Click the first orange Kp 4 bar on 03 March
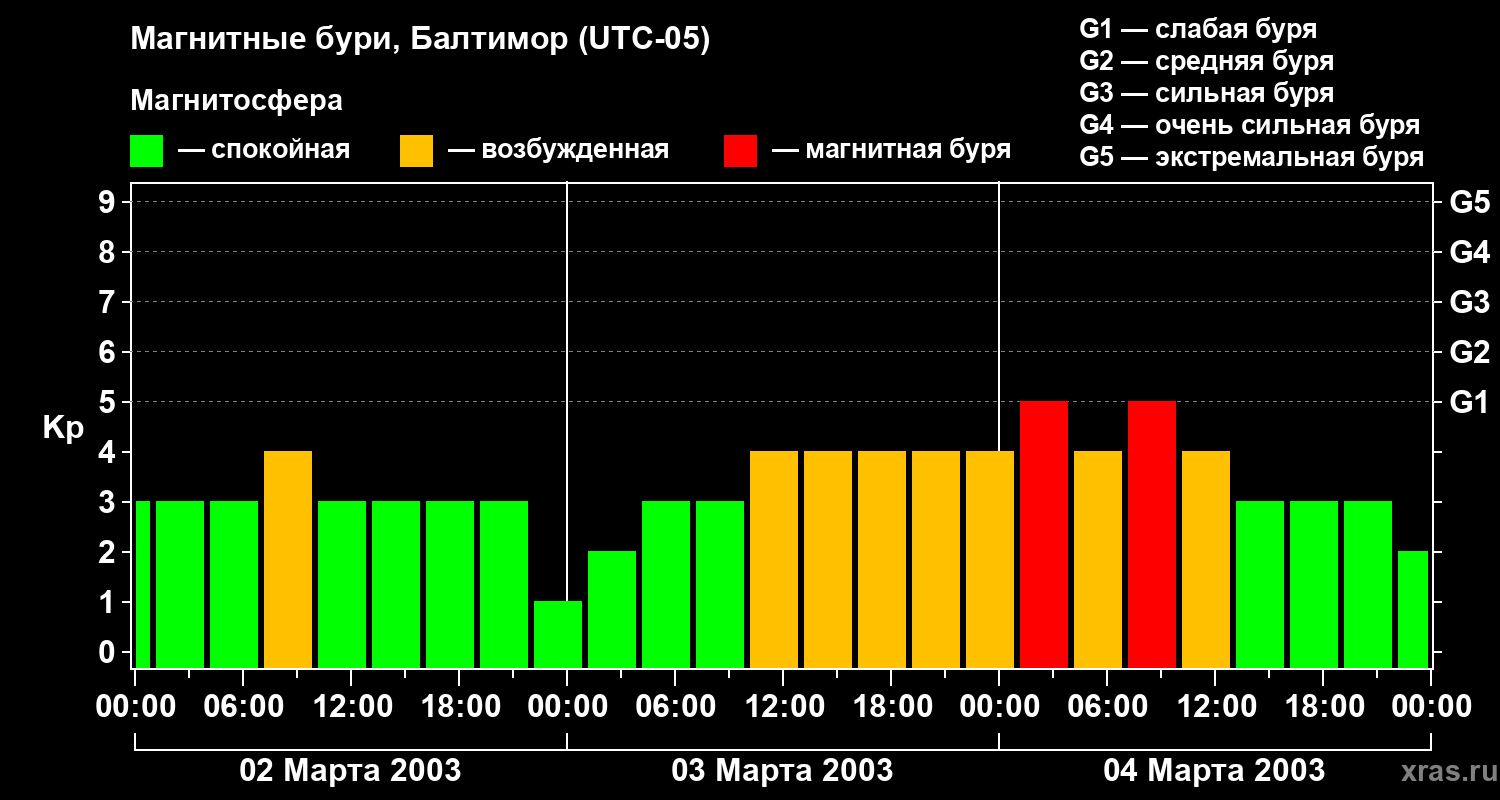 tap(774, 559)
